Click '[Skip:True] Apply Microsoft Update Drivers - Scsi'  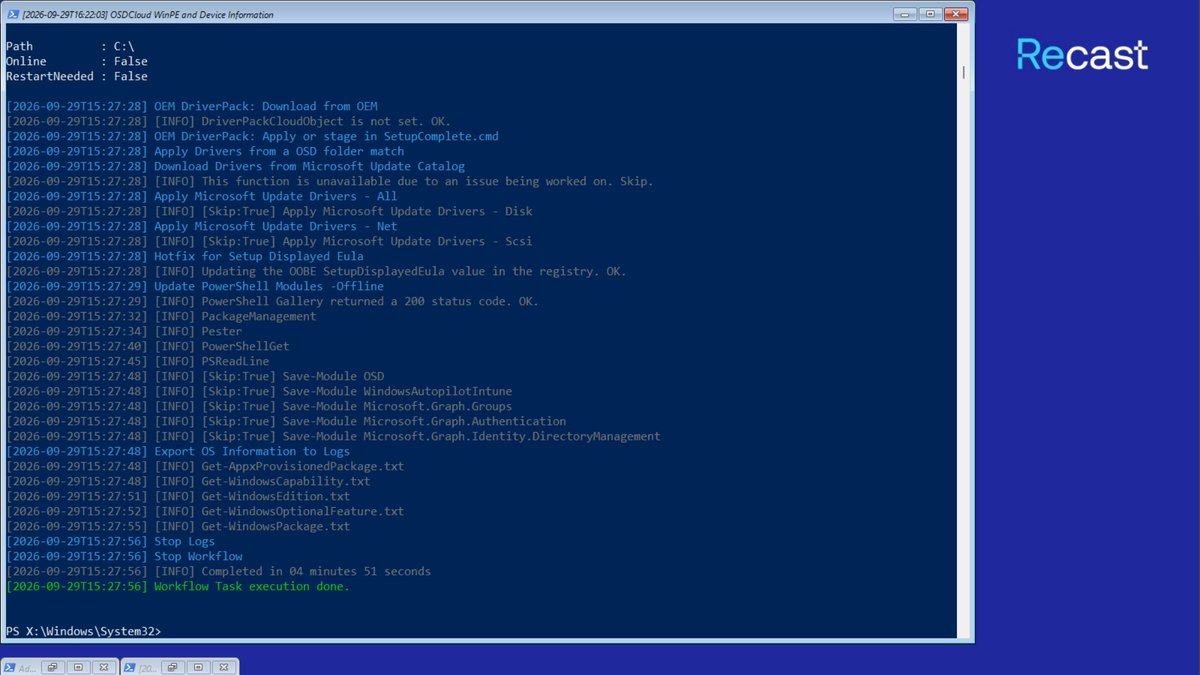click(367, 241)
